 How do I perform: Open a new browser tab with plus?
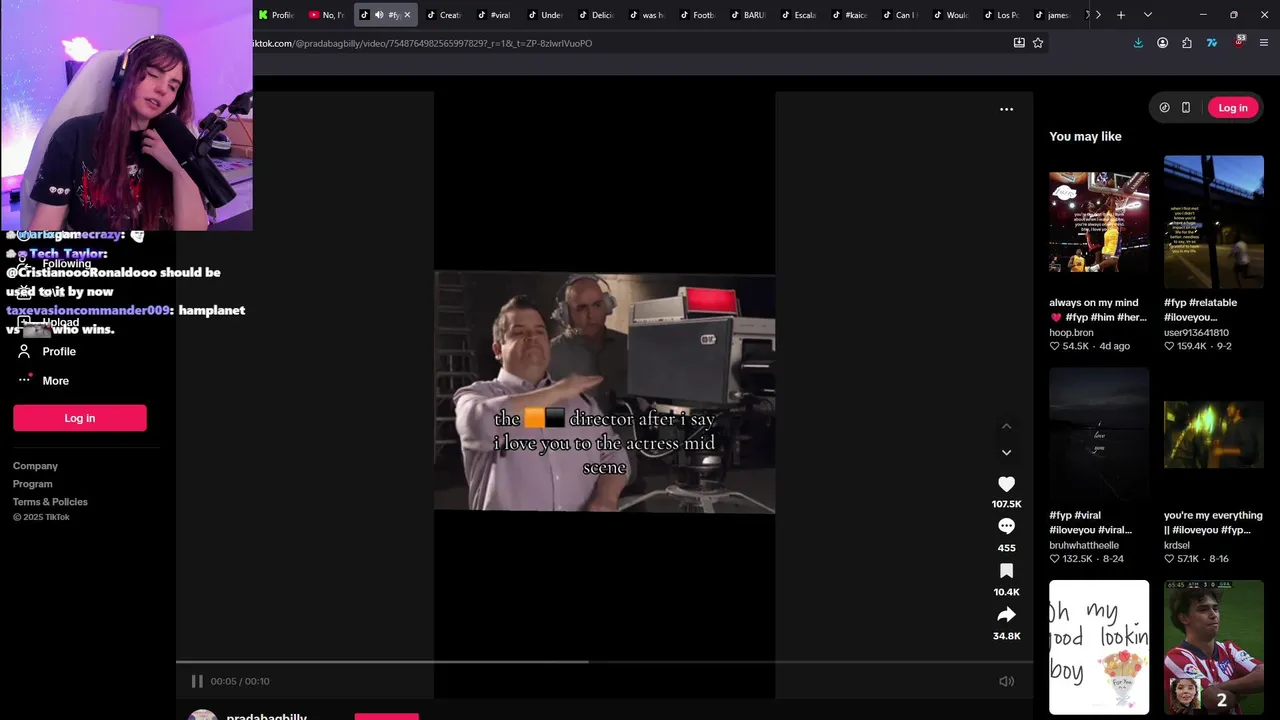[x=1121, y=15]
